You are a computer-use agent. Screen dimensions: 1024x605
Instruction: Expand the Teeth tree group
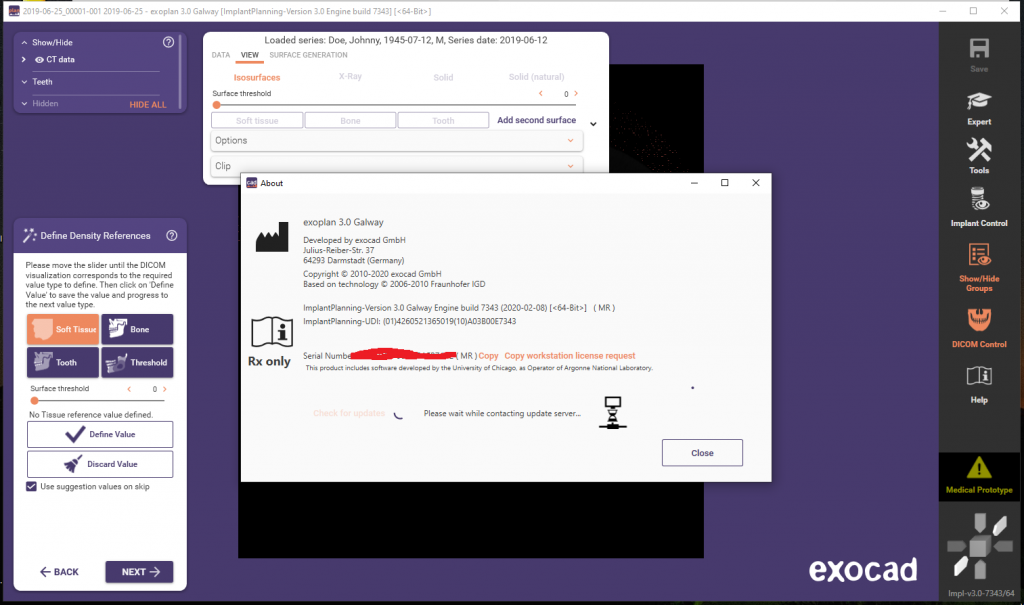click(x=23, y=82)
